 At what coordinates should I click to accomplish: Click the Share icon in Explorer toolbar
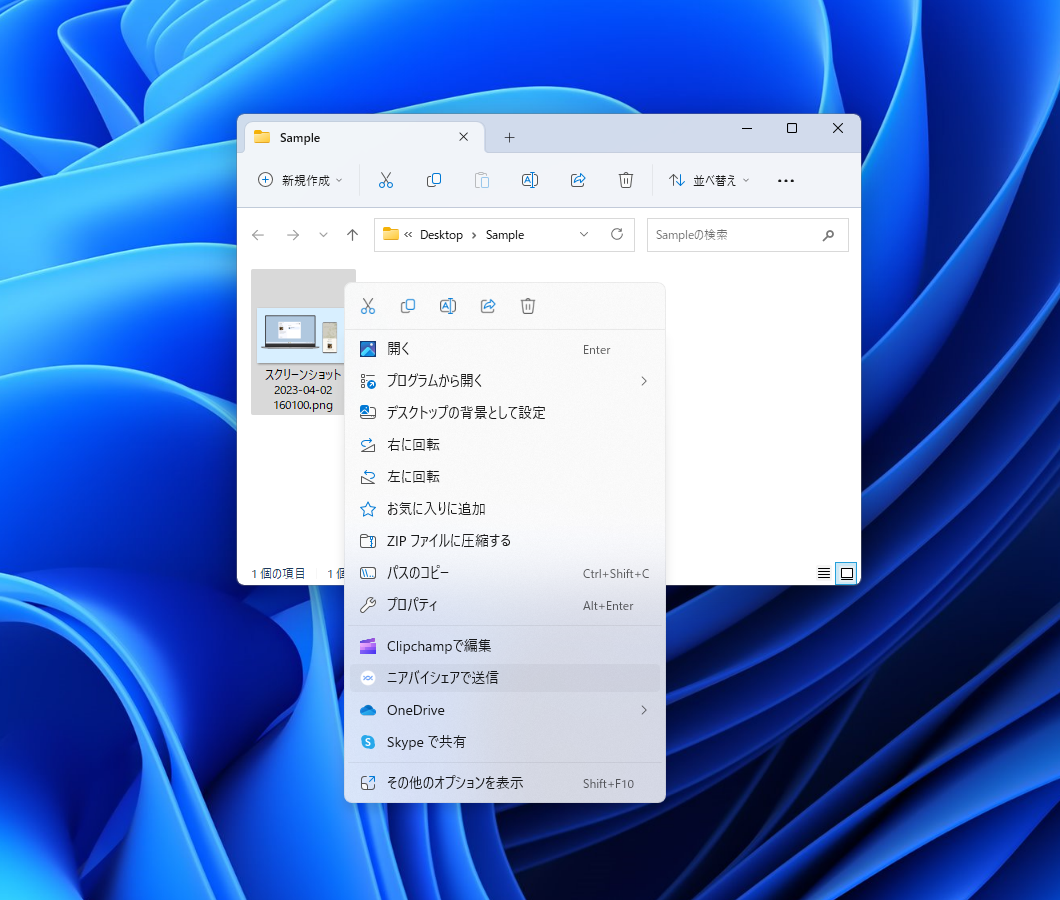pyautogui.click(x=578, y=180)
